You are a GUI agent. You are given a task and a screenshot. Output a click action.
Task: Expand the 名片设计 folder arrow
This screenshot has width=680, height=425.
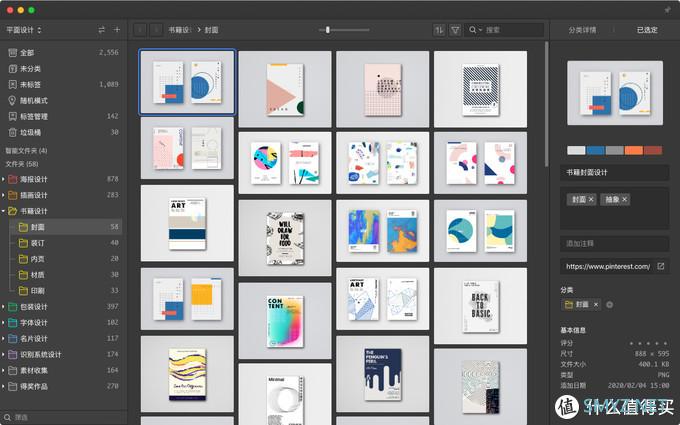[x=3, y=338]
